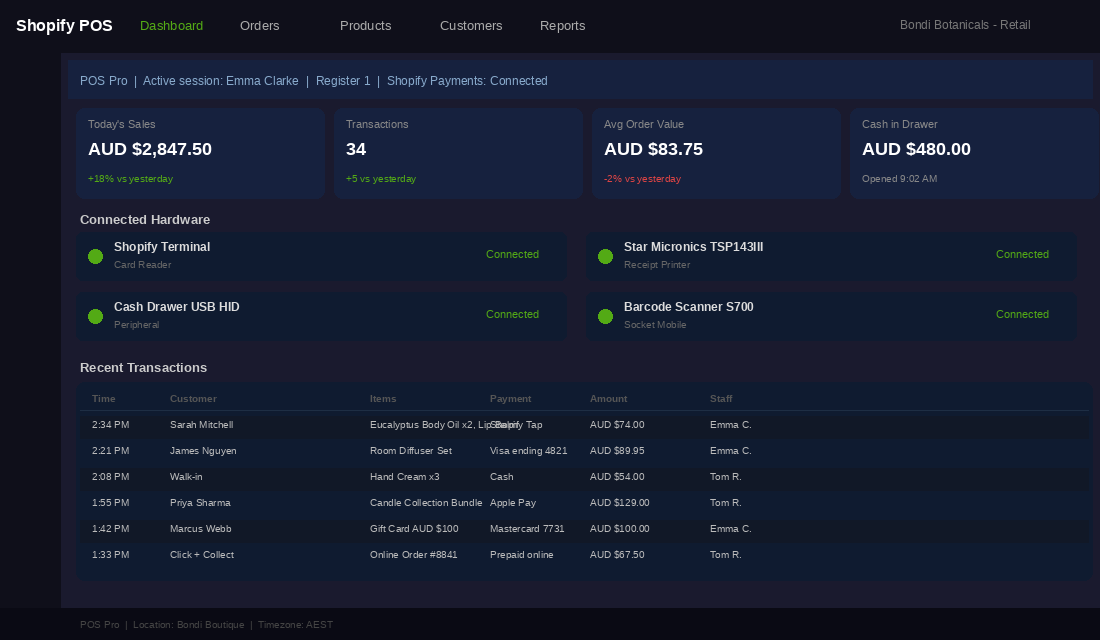Open the Transactions summary card
This screenshot has height=640, width=1100.
click(459, 153)
